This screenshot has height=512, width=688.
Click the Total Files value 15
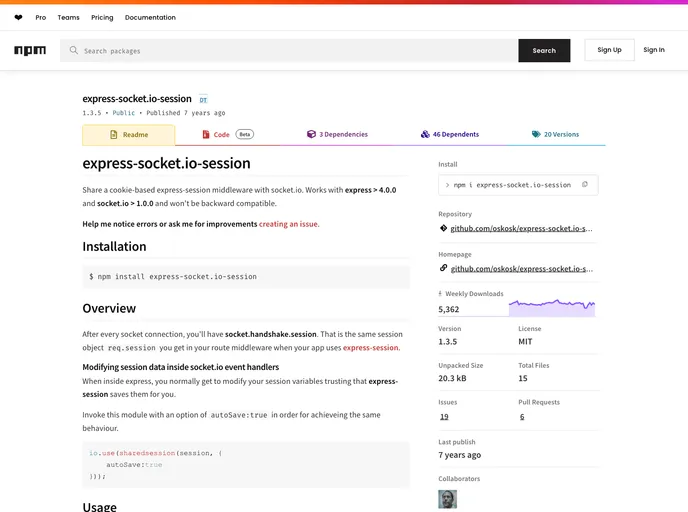tap(523, 379)
